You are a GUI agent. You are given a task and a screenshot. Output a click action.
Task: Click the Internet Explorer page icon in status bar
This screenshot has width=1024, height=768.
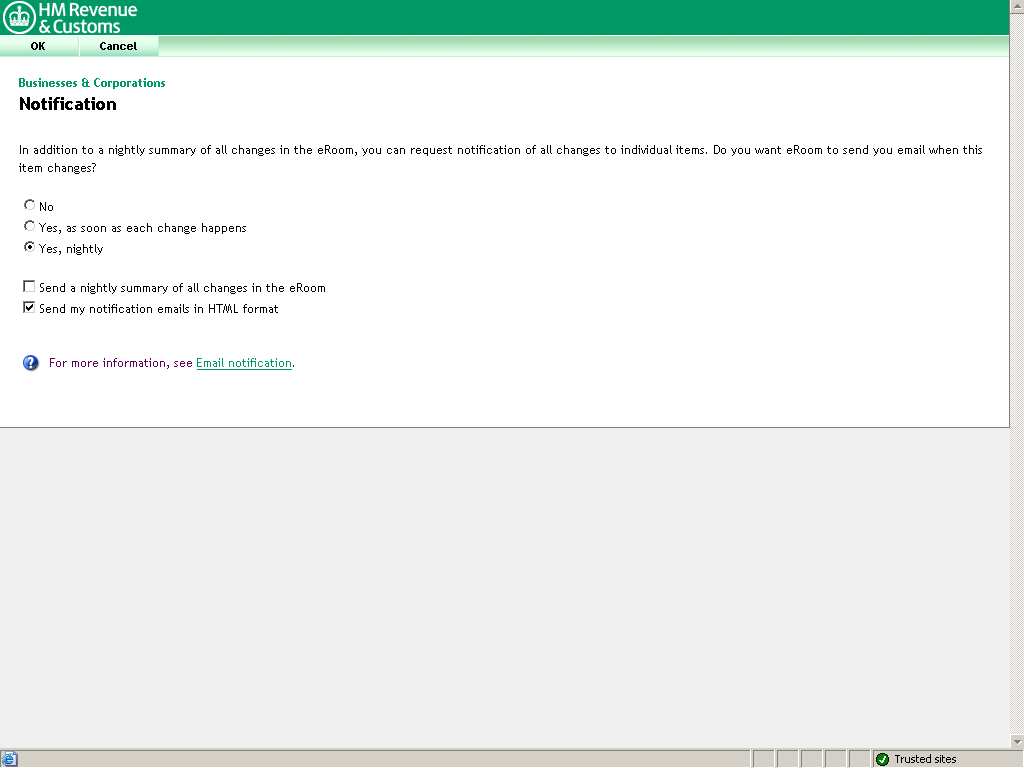click(10, 759)
